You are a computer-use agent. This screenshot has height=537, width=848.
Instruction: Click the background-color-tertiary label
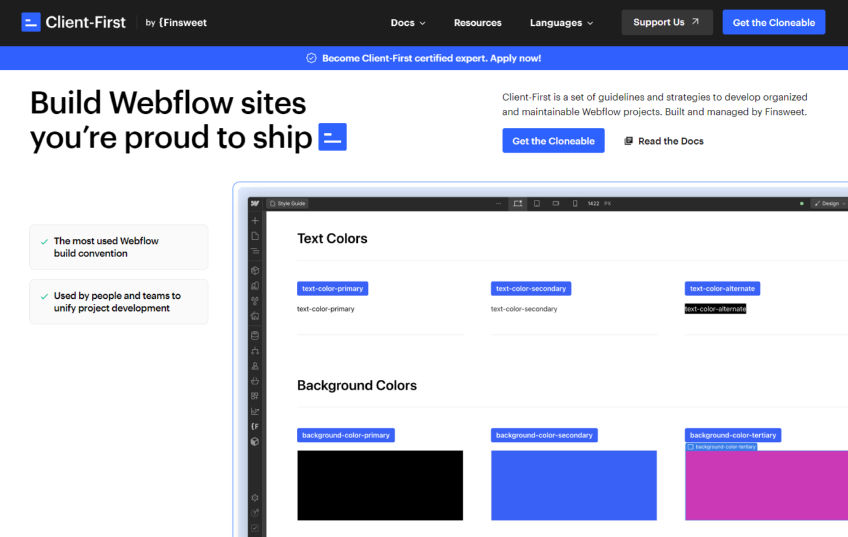(x=733, y=435)
